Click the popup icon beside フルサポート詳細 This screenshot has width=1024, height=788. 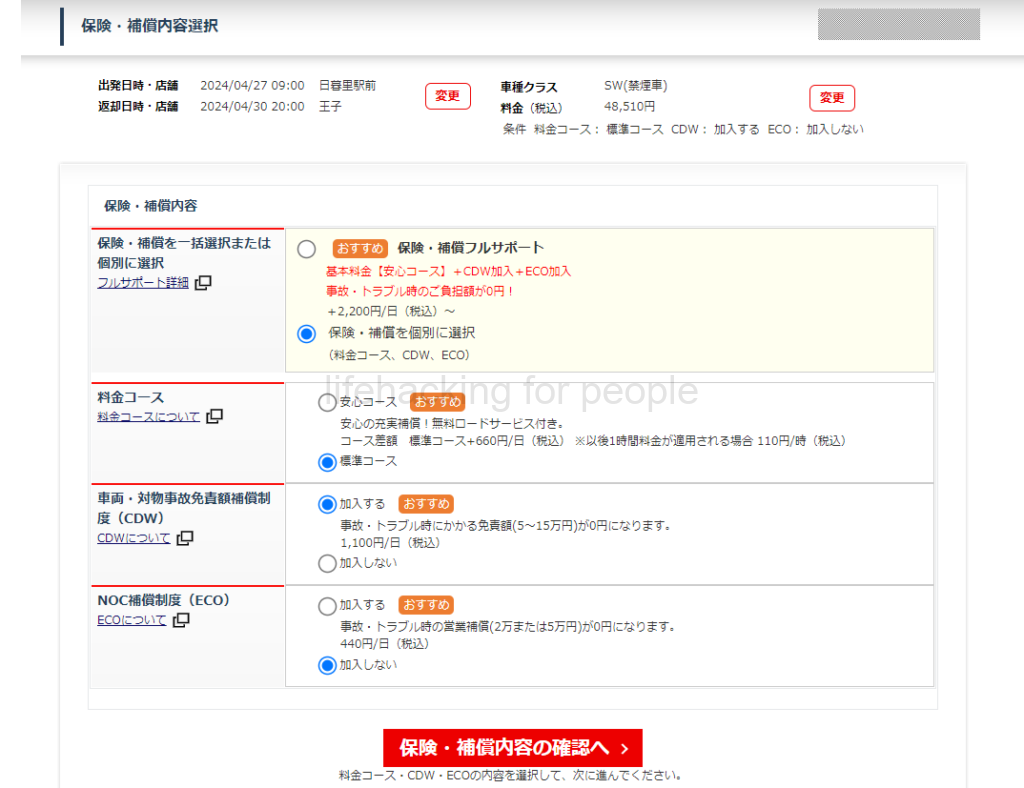coord(203,283)
